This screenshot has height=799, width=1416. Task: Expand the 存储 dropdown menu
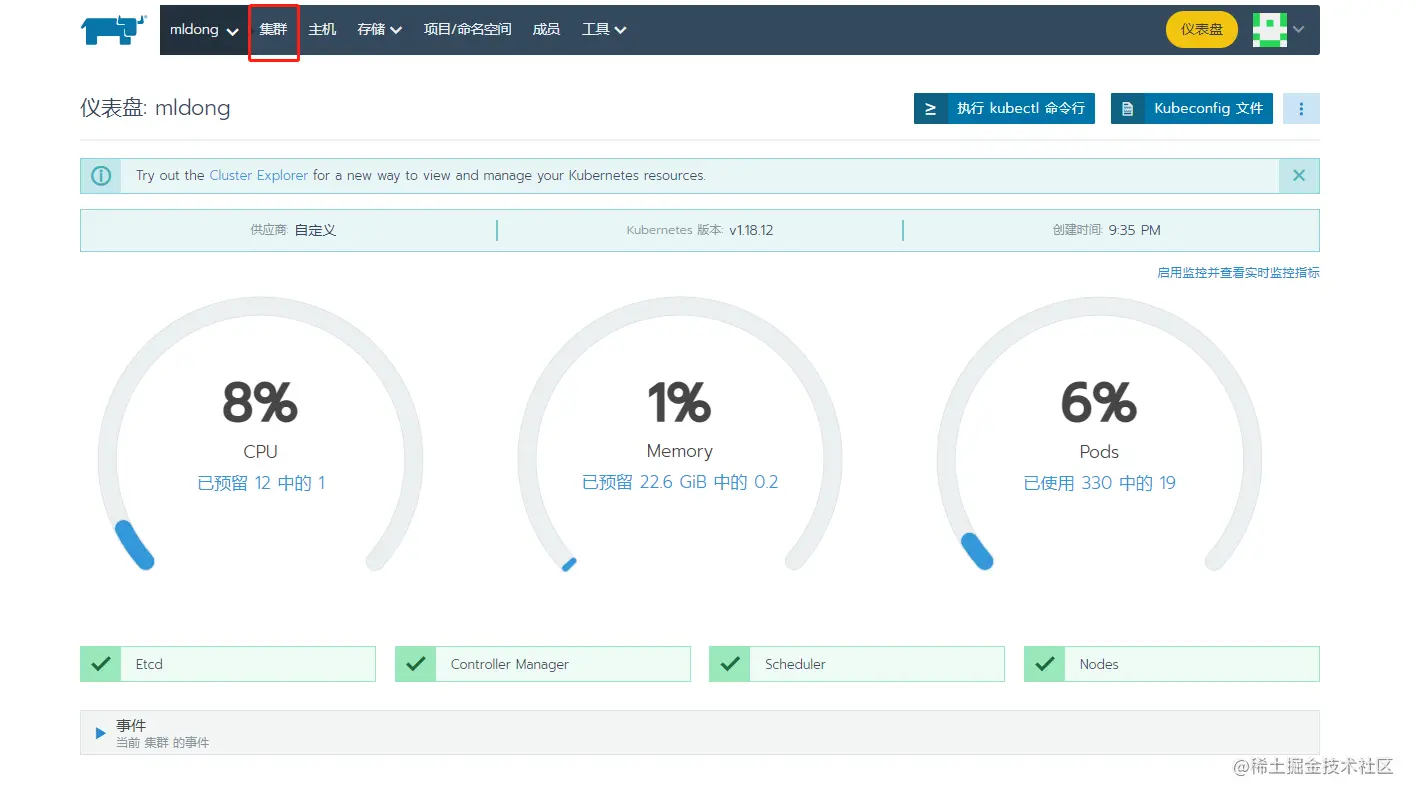380,30
